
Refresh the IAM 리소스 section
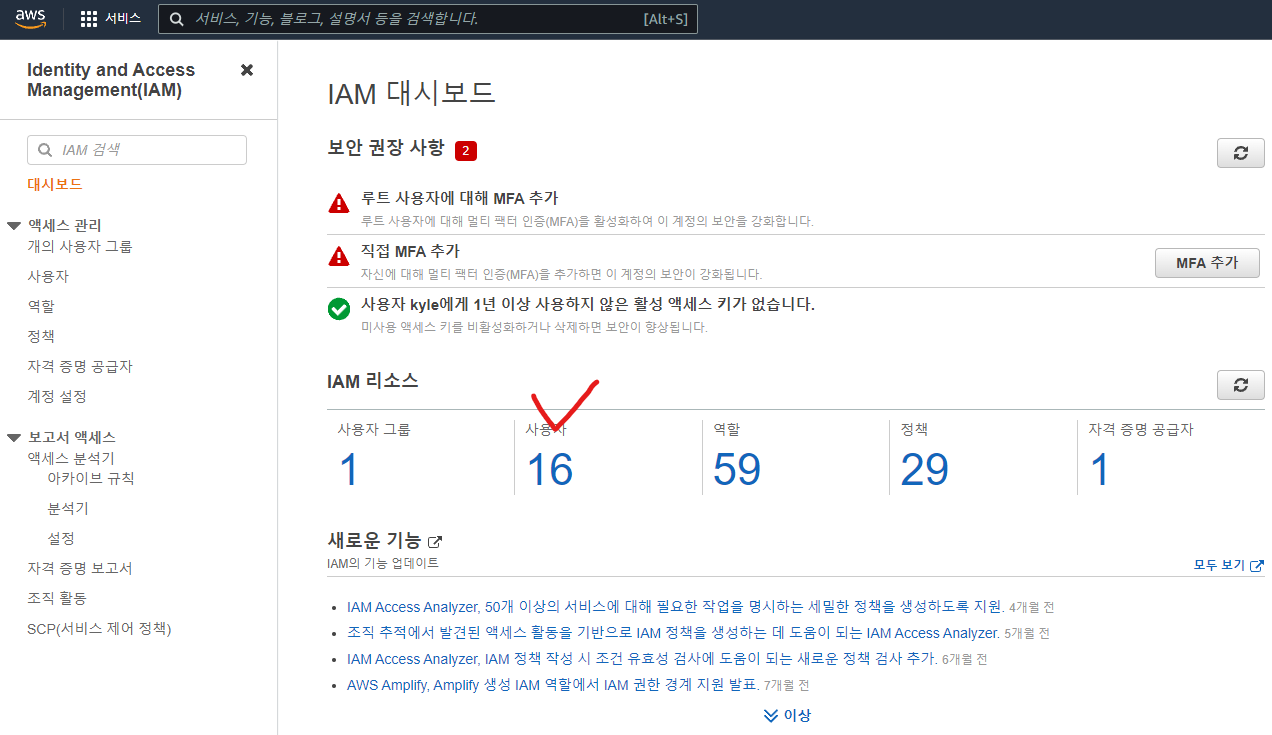pyautogui.click(x=1241, y=385)
